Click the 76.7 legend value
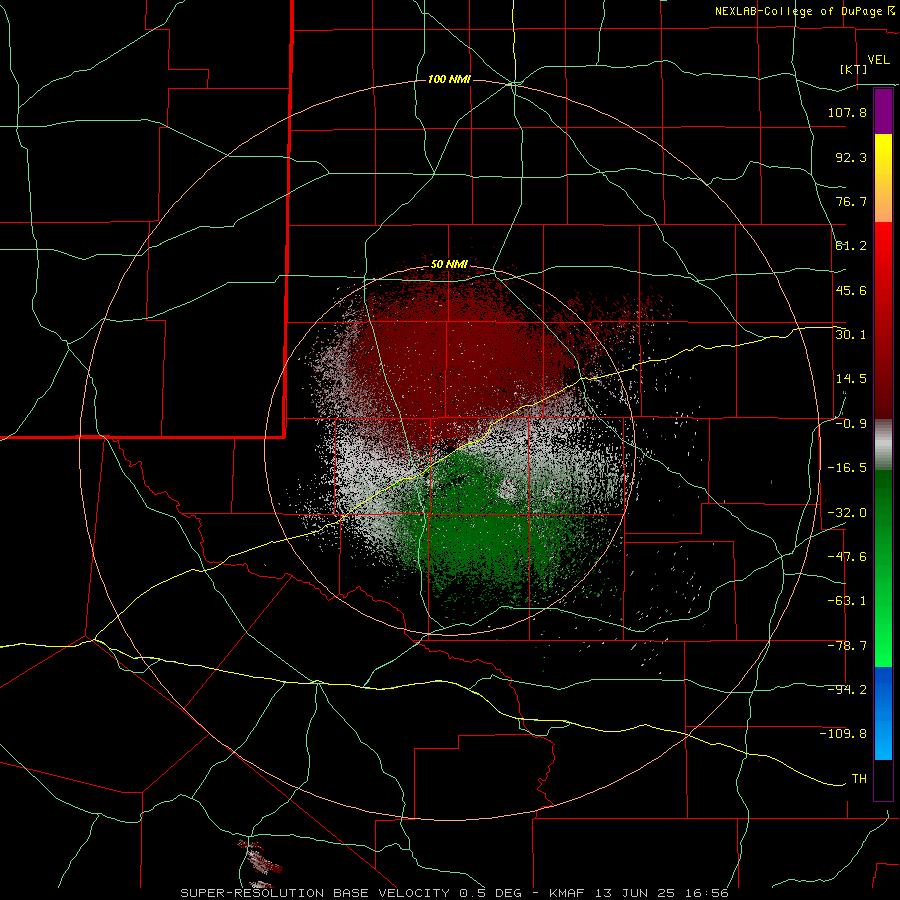 point(851,201)
